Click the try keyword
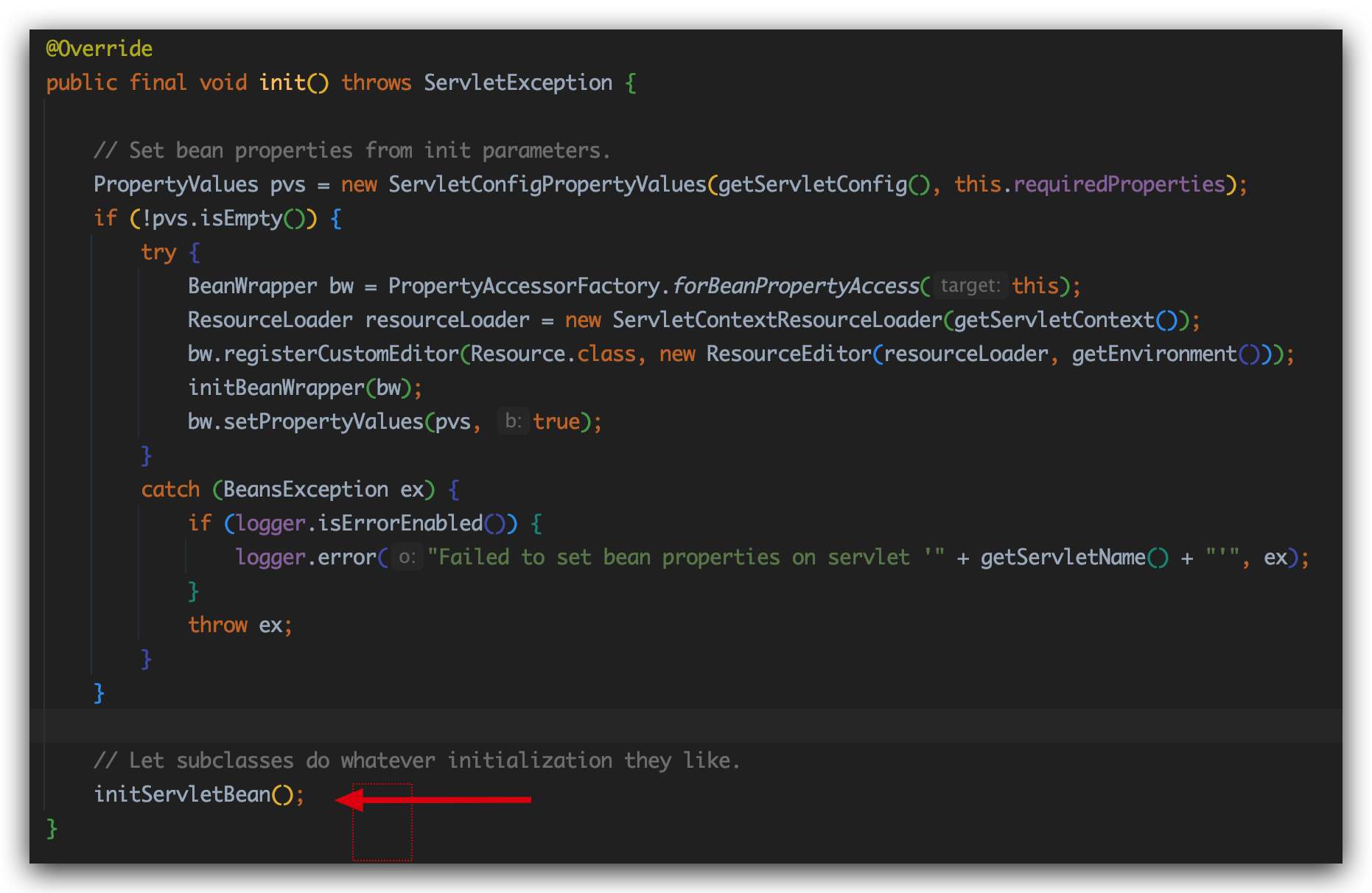This screenshot has height=893, width=1372. coord(158,252)
